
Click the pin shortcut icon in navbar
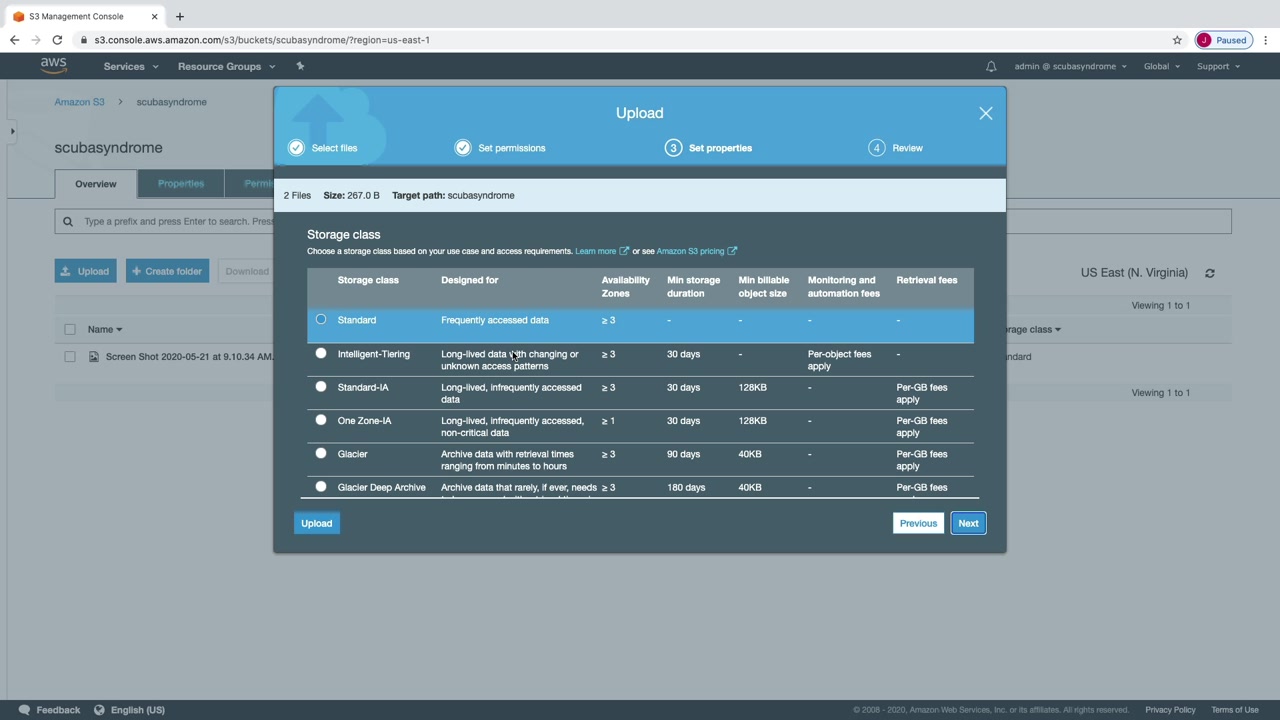point(300,66)
